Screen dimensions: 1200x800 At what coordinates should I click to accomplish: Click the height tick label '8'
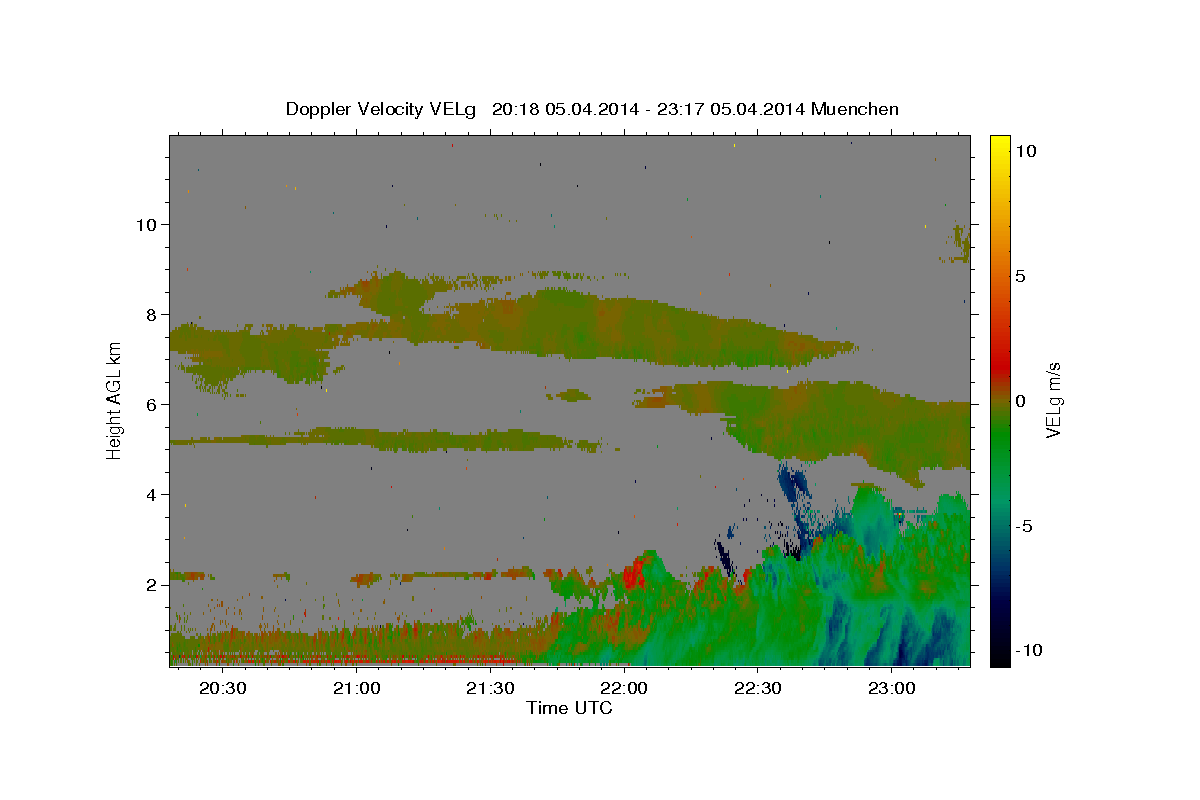click(152, 314)
